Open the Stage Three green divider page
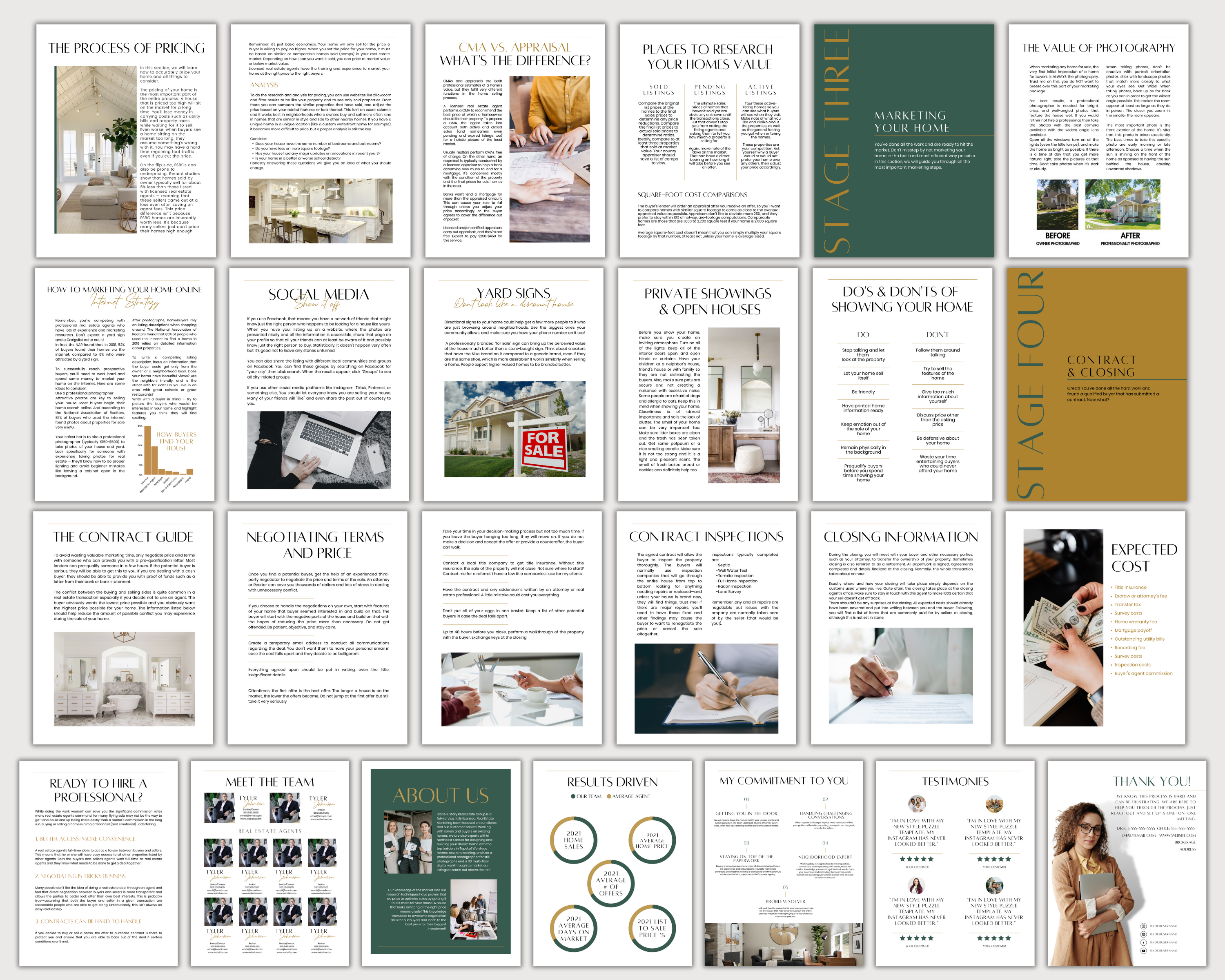Screen dimensions: 1225x980 click(x=903, y=141)
